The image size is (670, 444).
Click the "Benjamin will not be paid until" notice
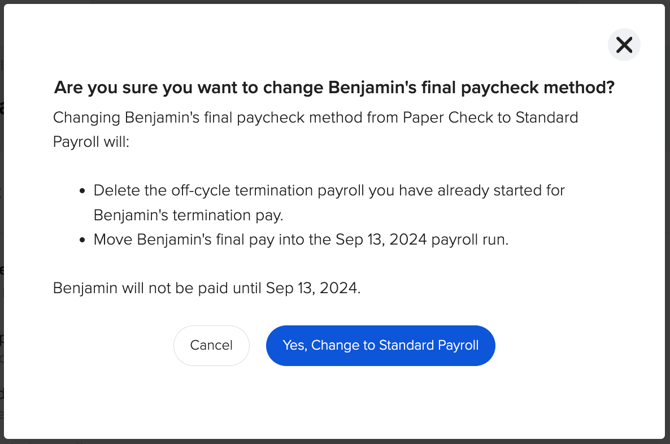tap(156, 288)
